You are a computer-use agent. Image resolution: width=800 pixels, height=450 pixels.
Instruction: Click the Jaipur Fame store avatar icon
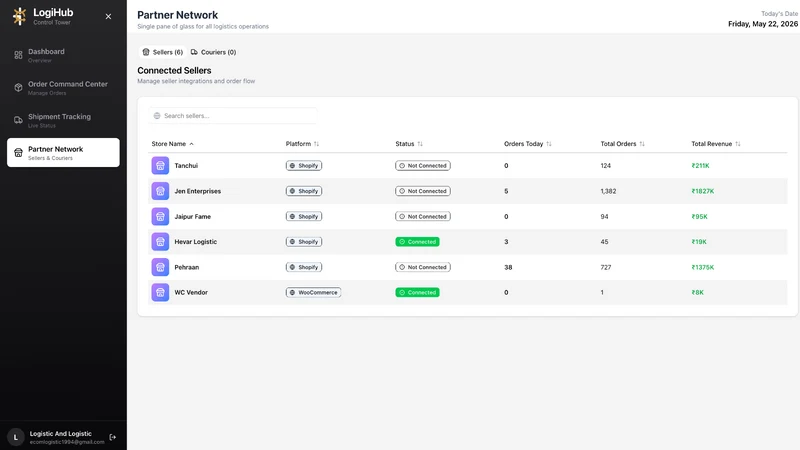pyautogui.click(x=160, y=216)
